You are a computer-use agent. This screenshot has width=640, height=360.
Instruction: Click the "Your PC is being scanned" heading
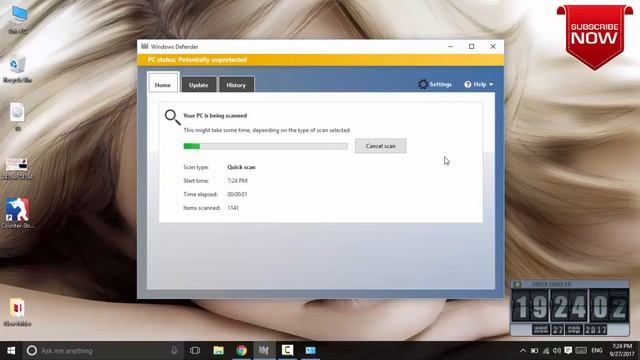coord(215,116)
